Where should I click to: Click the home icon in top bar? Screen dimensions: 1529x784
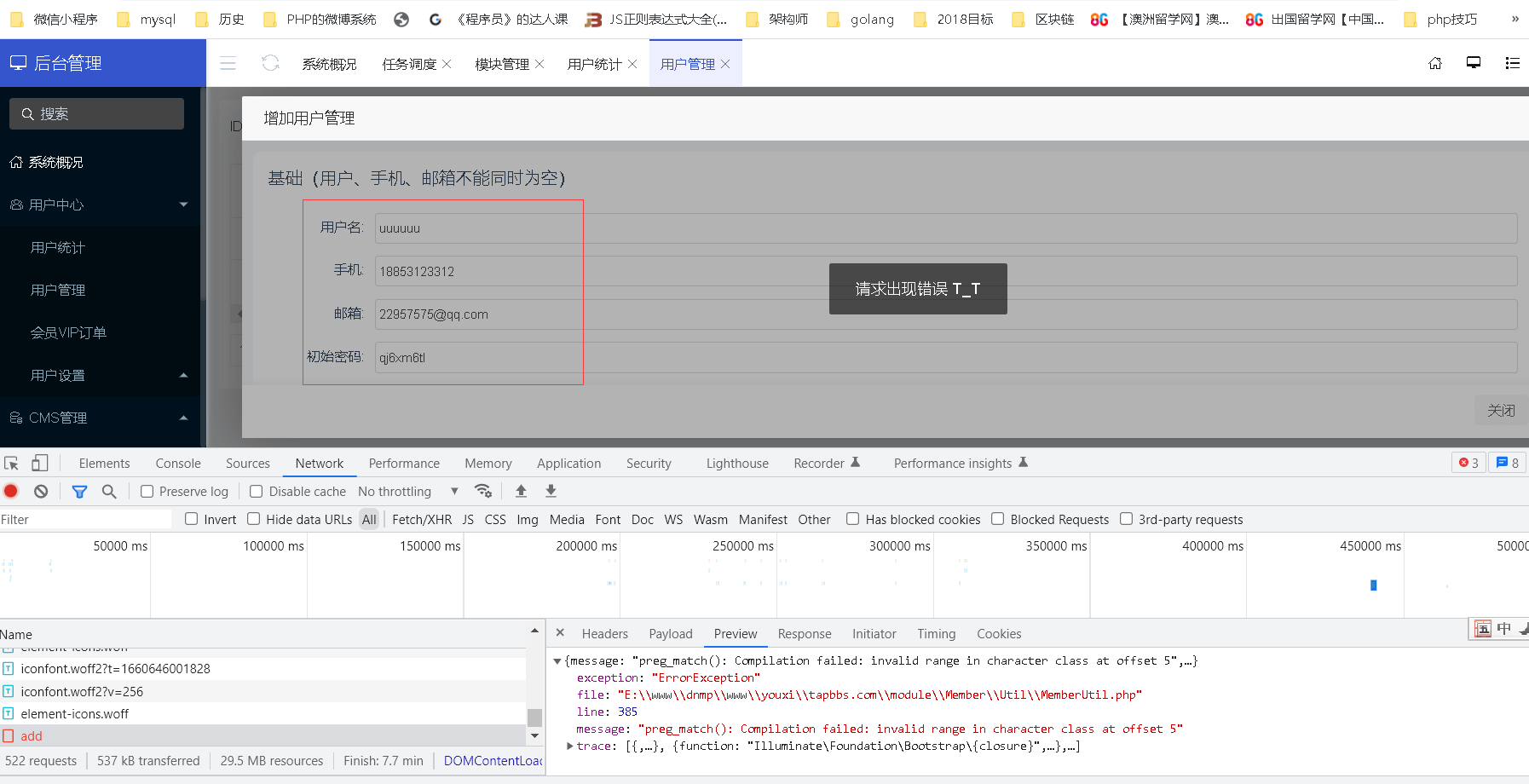point(1435,63)
